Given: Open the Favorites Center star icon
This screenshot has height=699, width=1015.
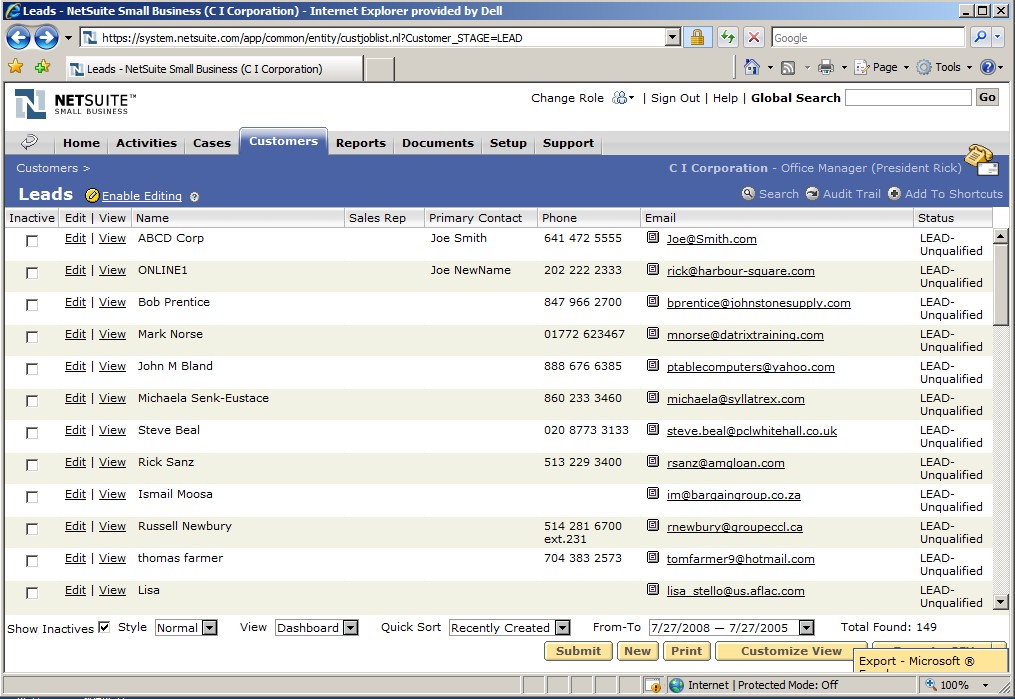Looking at the screenshot, I should tap(16, 67).
